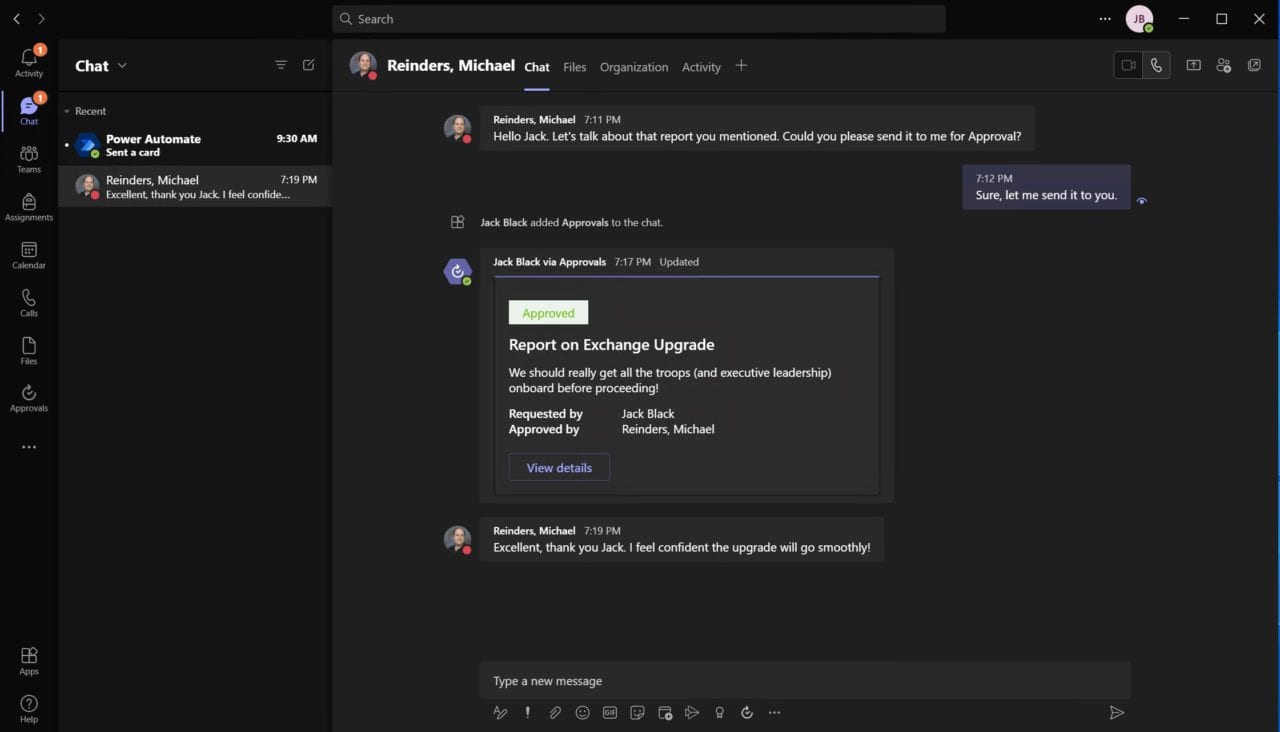Click the Type a new message field
This screenshot has width=1280, height=732.
[805, 681]
